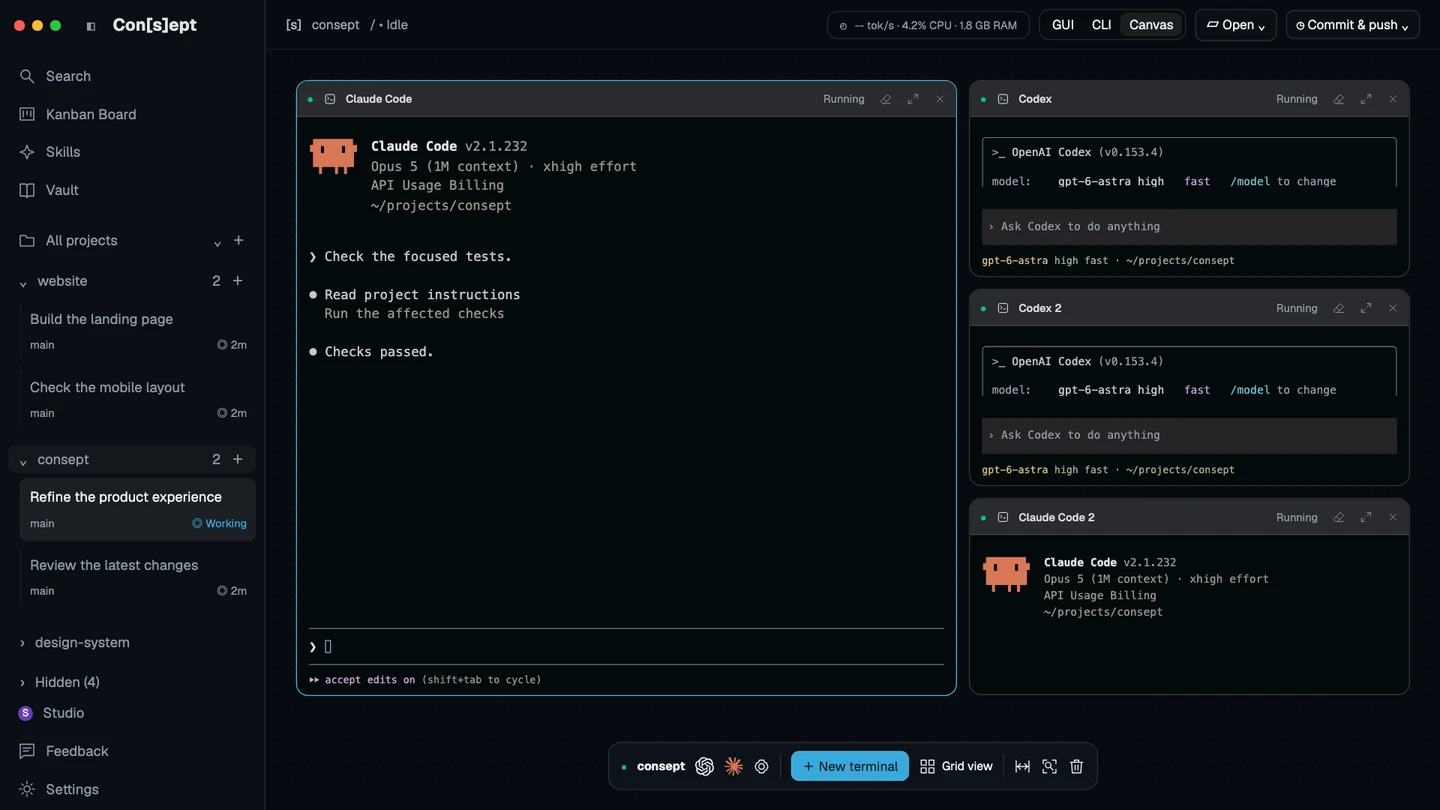Switch to the Canvas view tab
Screen dimensions: 1440x810
[x=1151, y=25]
